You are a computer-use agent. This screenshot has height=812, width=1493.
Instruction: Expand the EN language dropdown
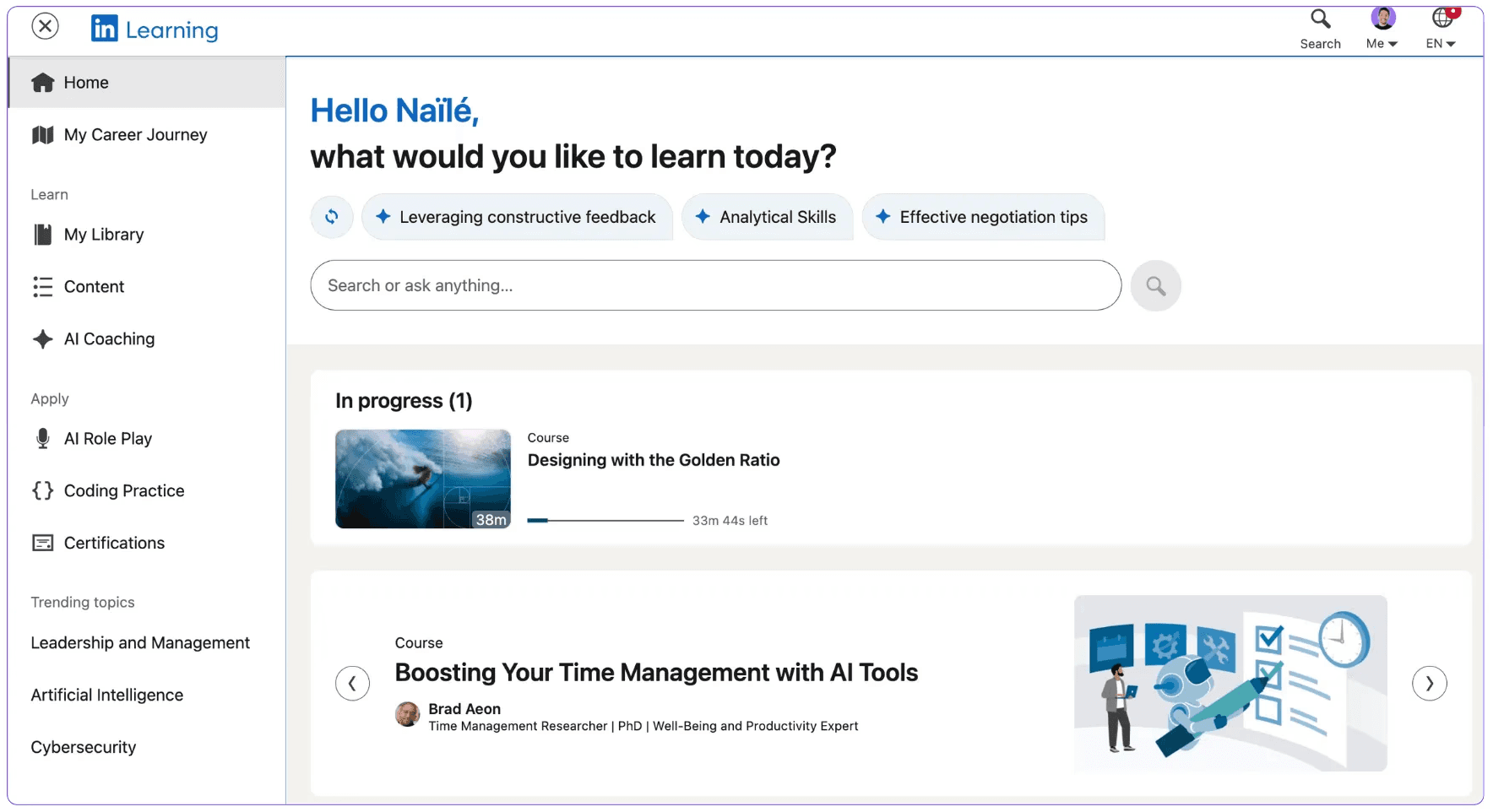pyautogui.click(x=1441, y=44)
